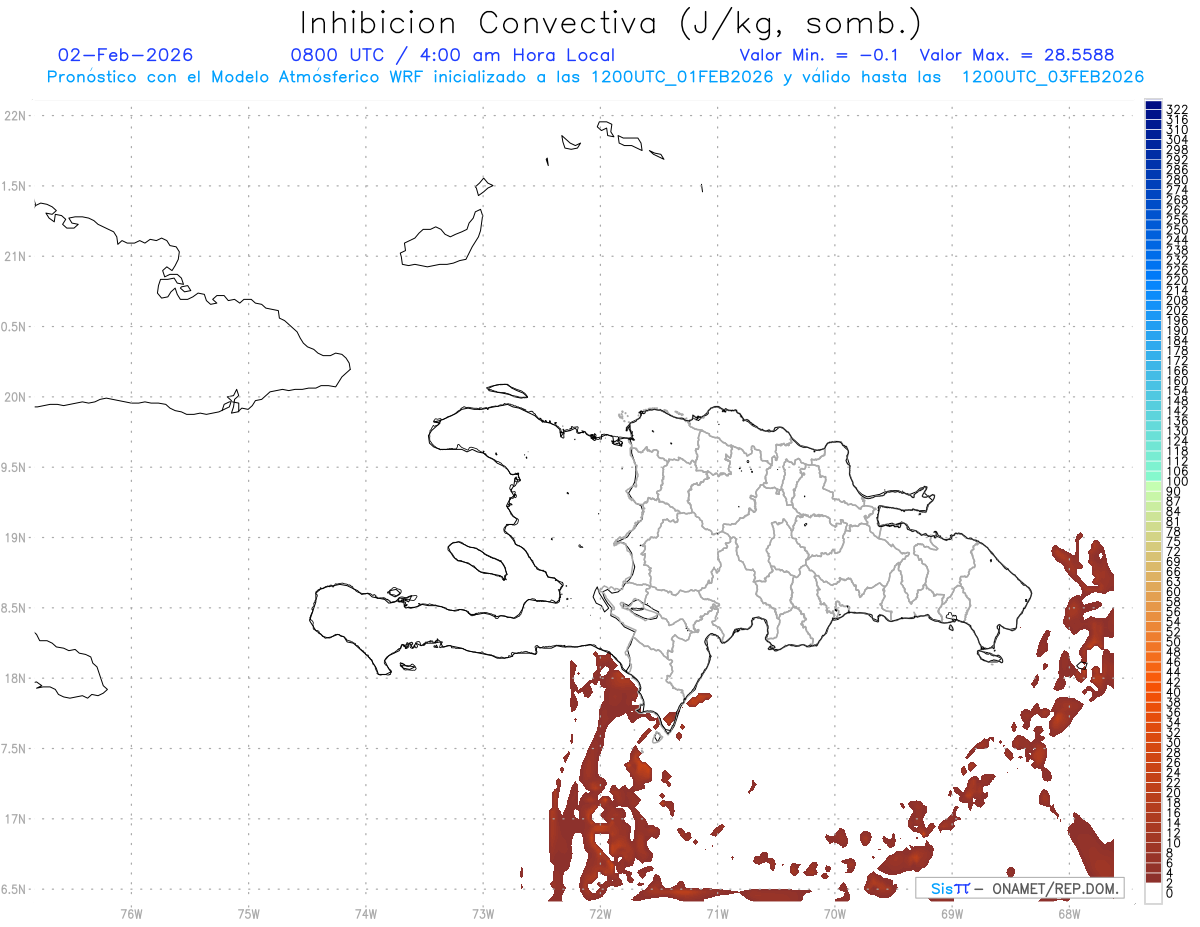This screenshot has height=927, width=1200.
Task: Click the white swatch at the color bar bottom
Action: coord(1153,892)
